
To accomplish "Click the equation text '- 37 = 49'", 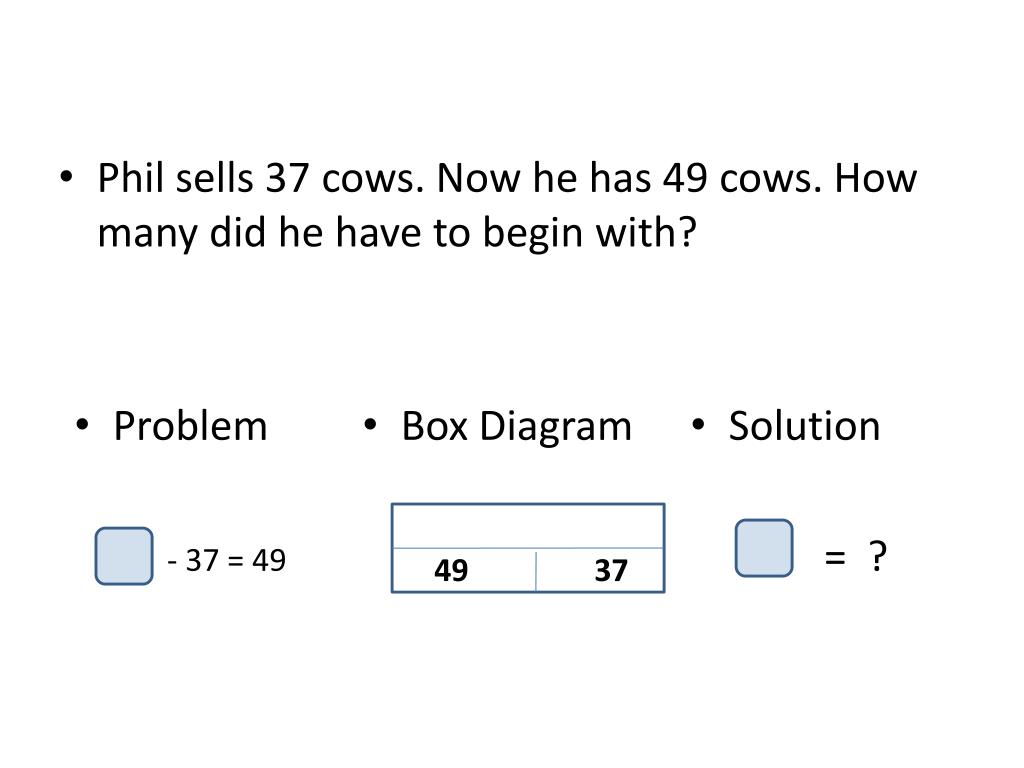I will tap(227, 560).
